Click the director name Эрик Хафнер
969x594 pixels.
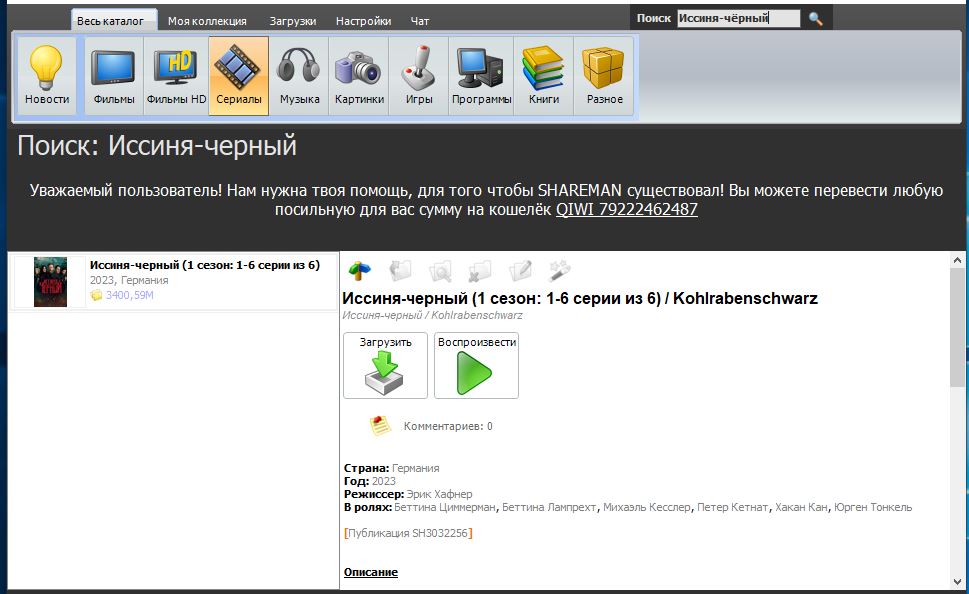point(439,494)
